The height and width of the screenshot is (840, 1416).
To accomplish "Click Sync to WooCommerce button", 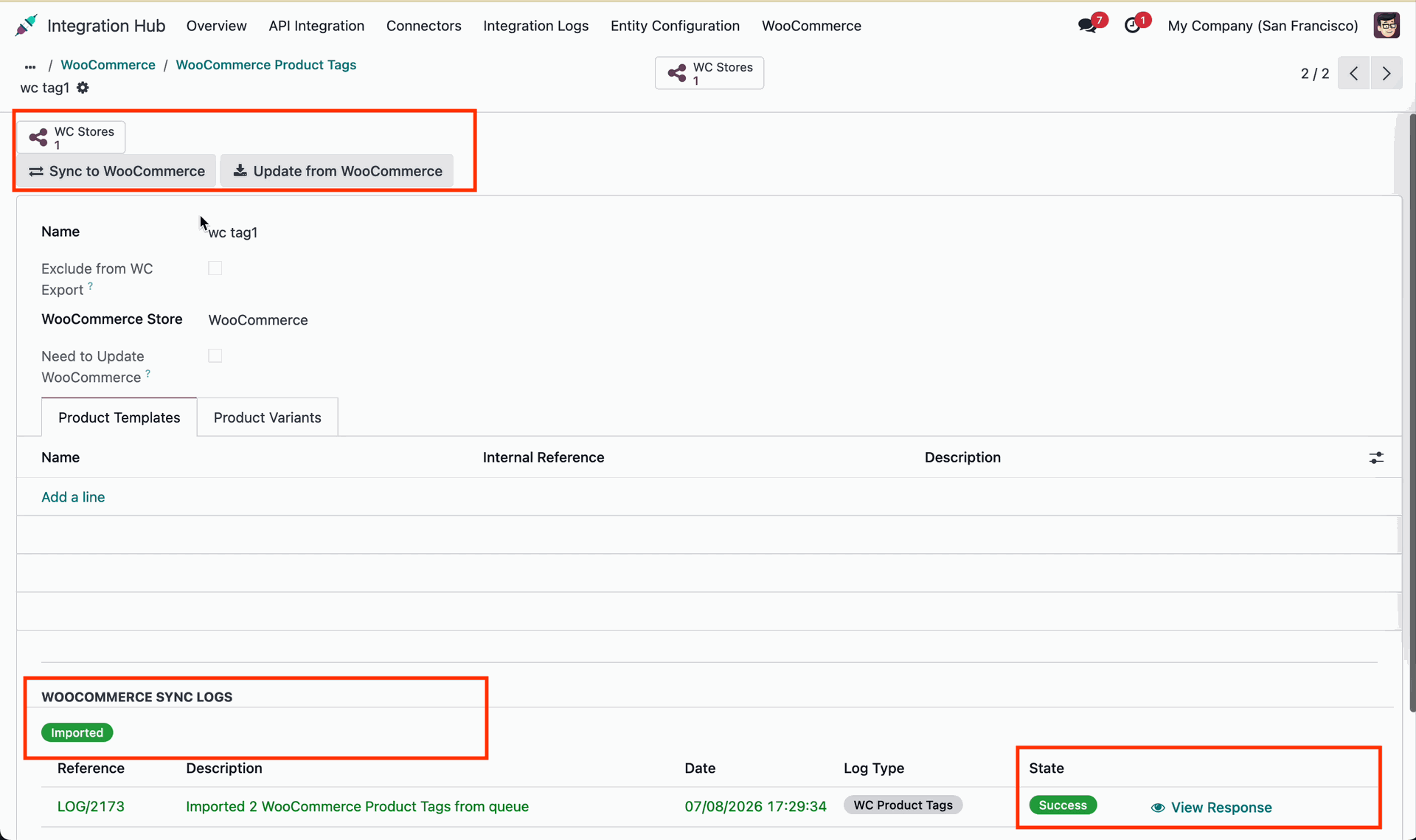I will point(117,171).
